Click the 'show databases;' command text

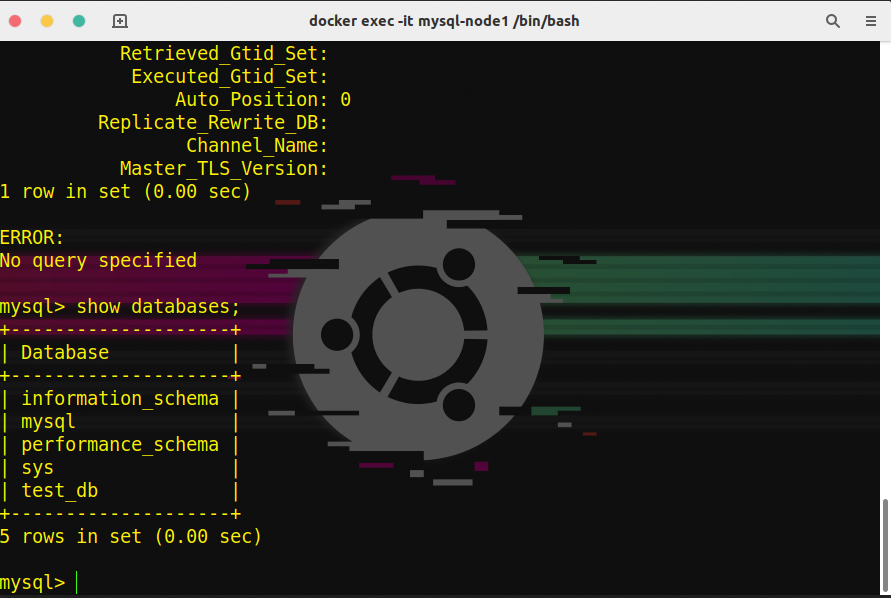(x=158, y=307)
